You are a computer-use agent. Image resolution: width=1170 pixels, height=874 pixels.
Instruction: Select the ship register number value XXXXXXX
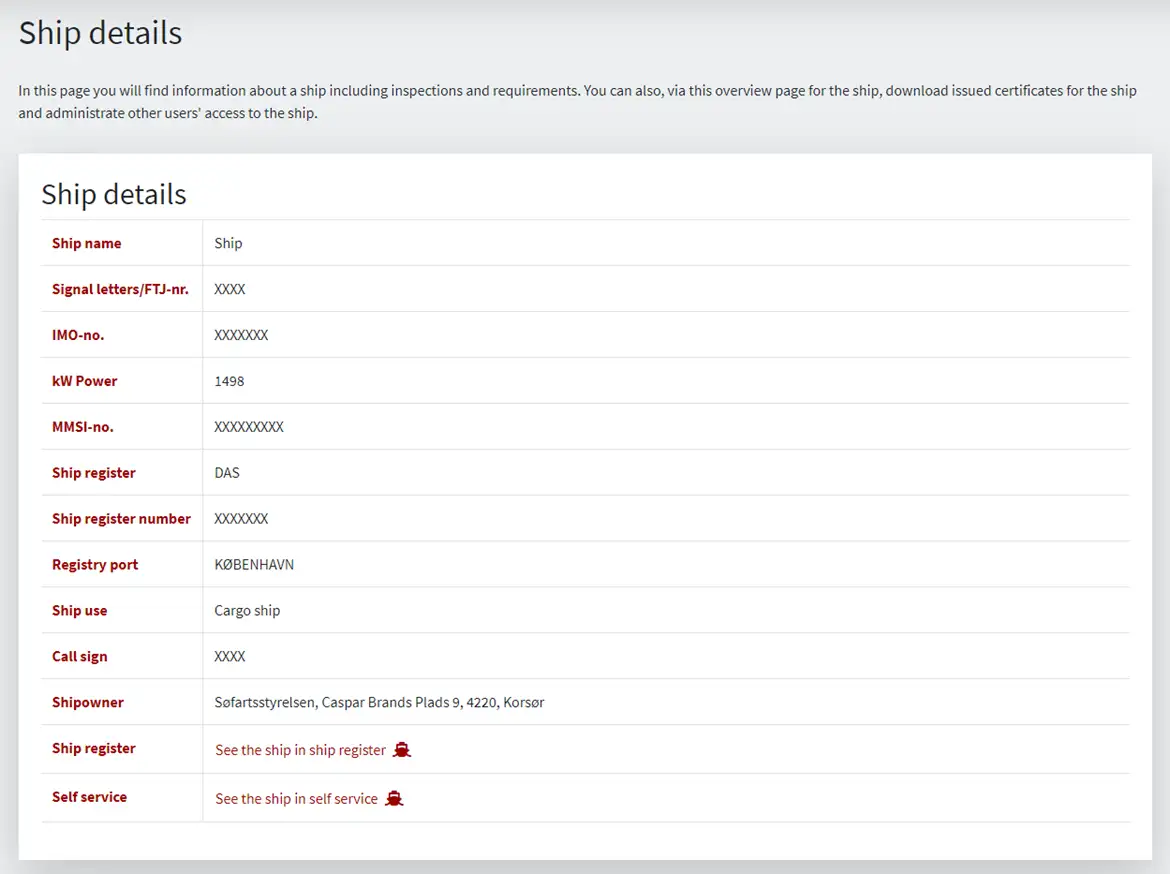[x=241, y=519]
